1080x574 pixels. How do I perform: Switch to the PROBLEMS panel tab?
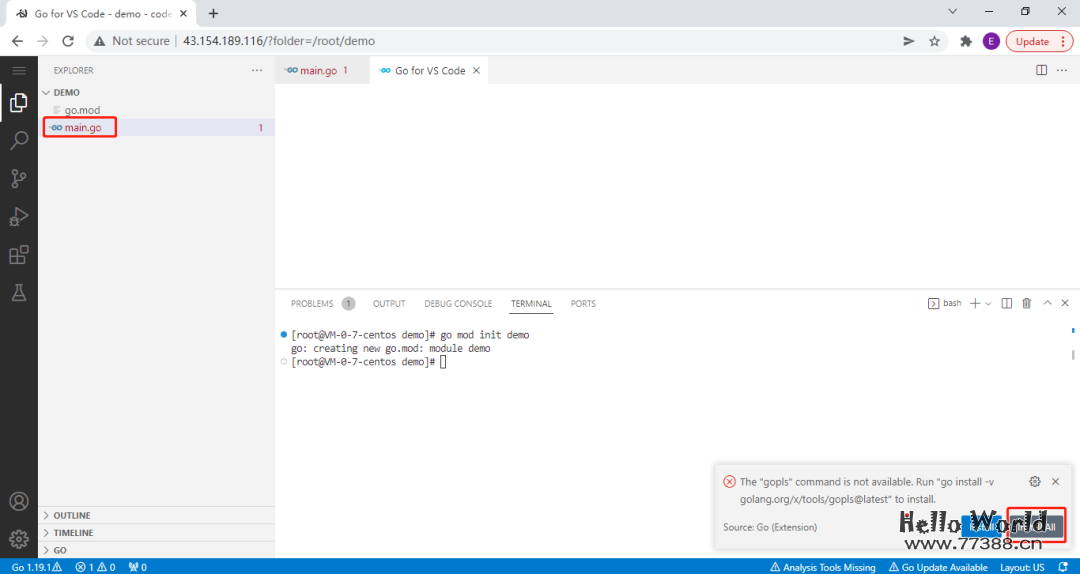(x=312, y=303)
